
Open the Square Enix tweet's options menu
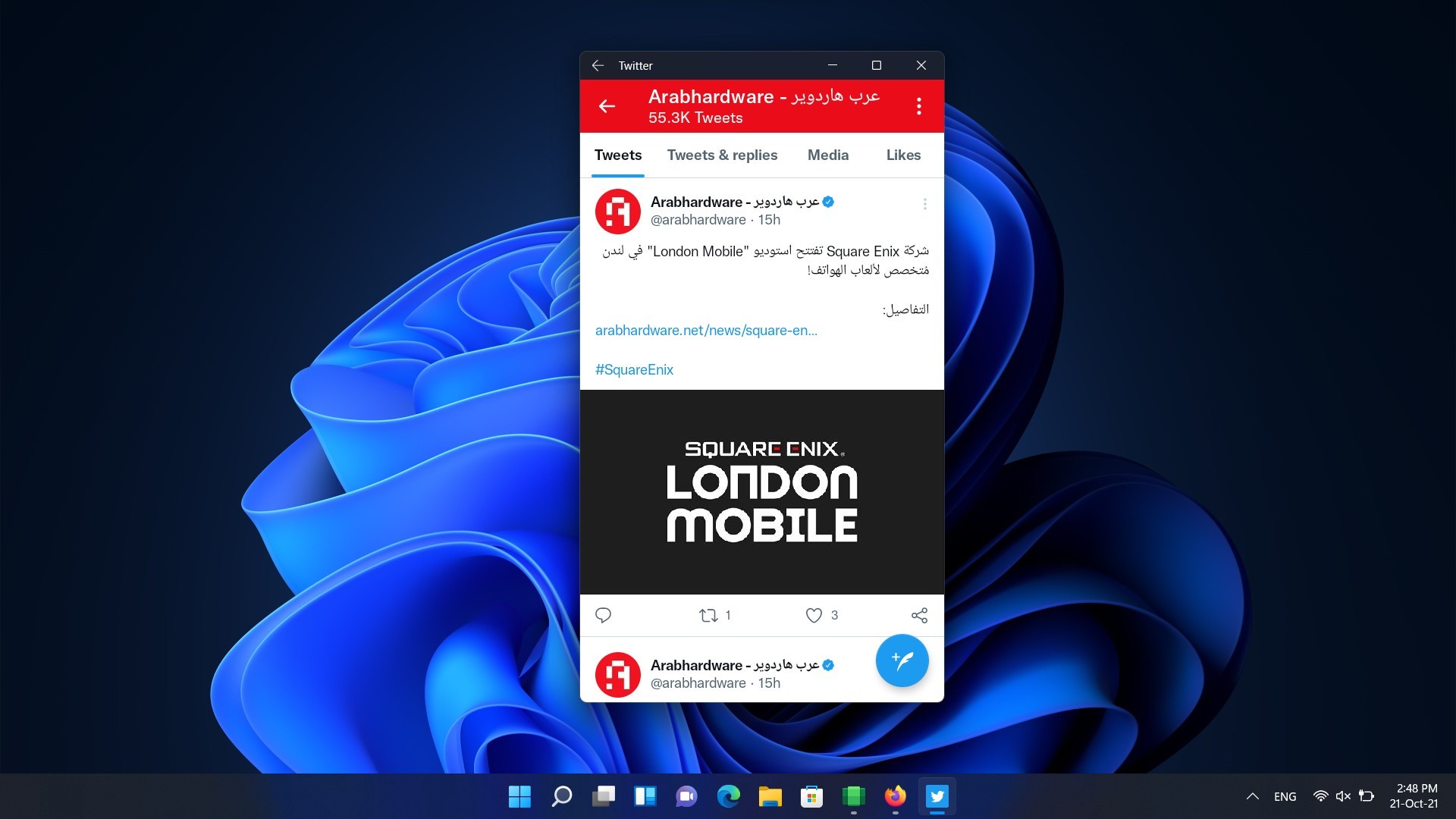tap(924, 203)
